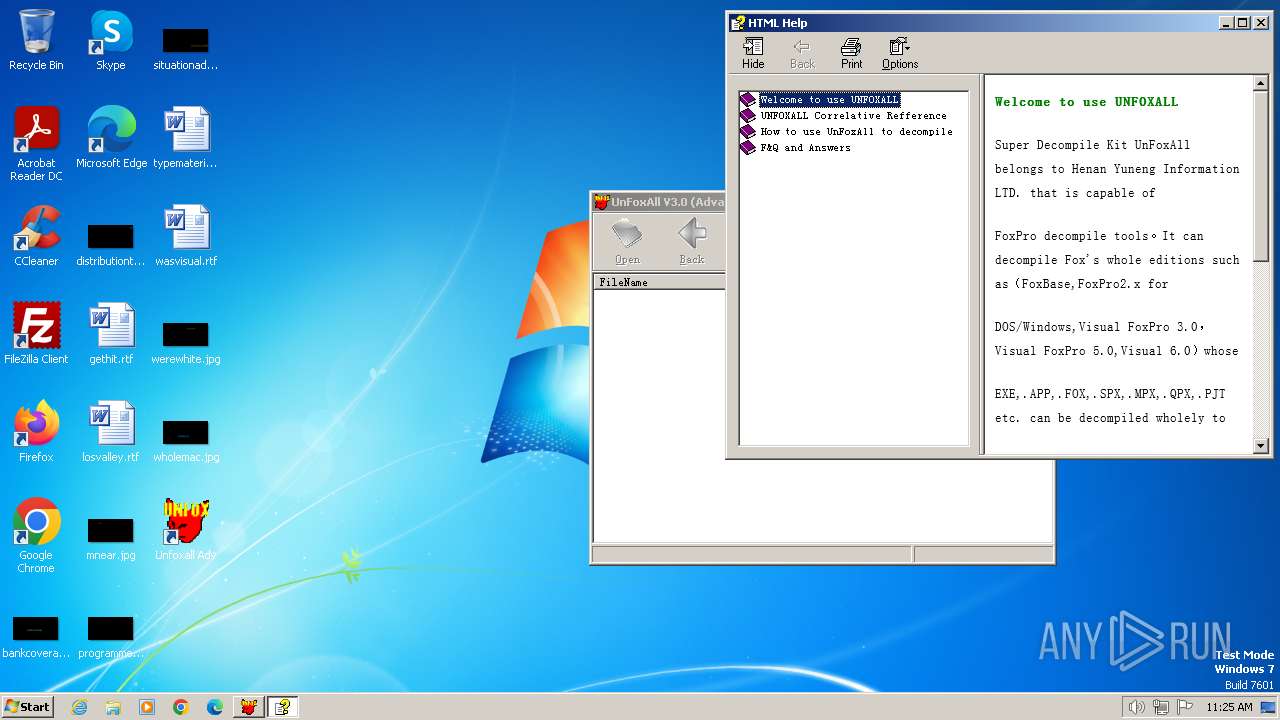Select the wholemac.jpg file icon
This screenshot has width=1280, height=720.
click(186, 442)
